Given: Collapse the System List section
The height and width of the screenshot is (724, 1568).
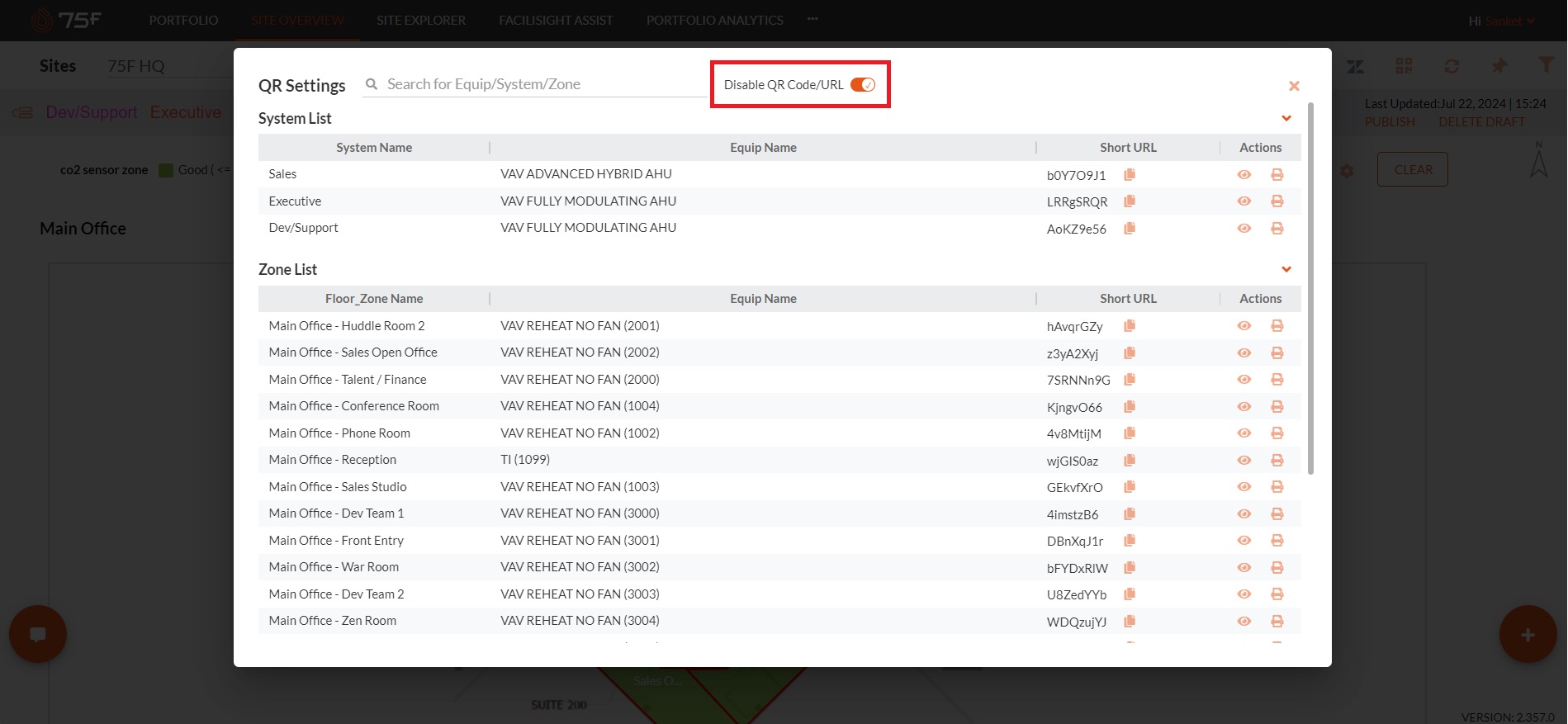Looking at the screenshot, I should pos(1286,118).
